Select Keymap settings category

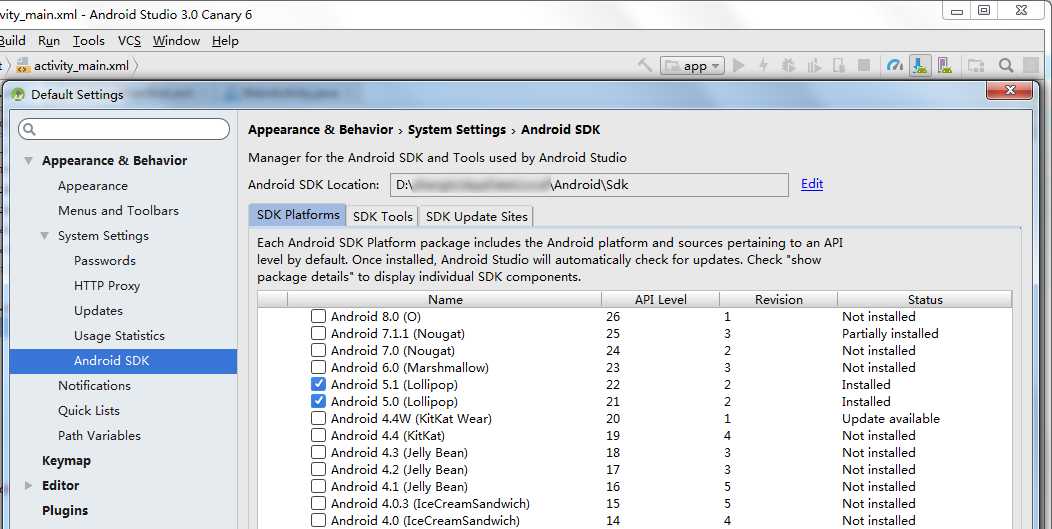tap(66, 461)
